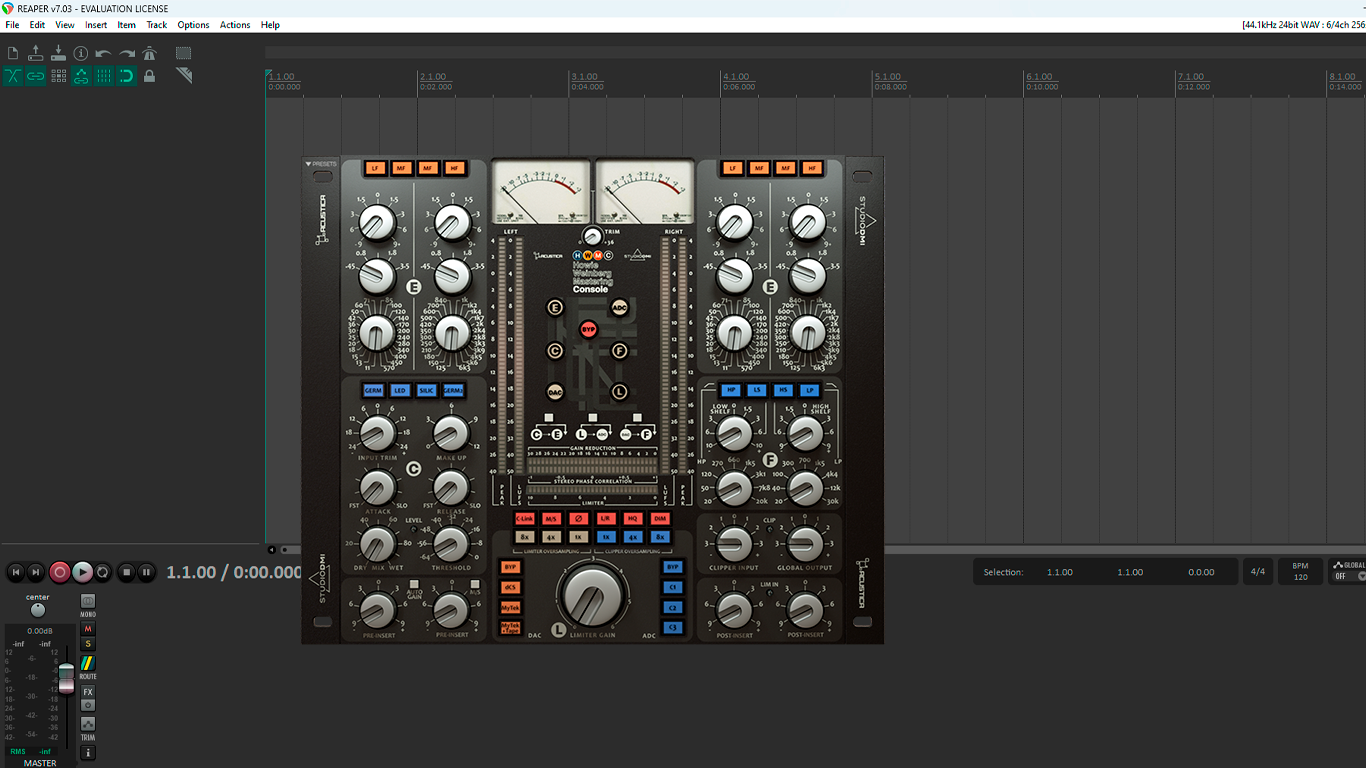Open PRESETS dropdown in plugin
Viewport: 1366px width, 768px height.
click(321, 163)
